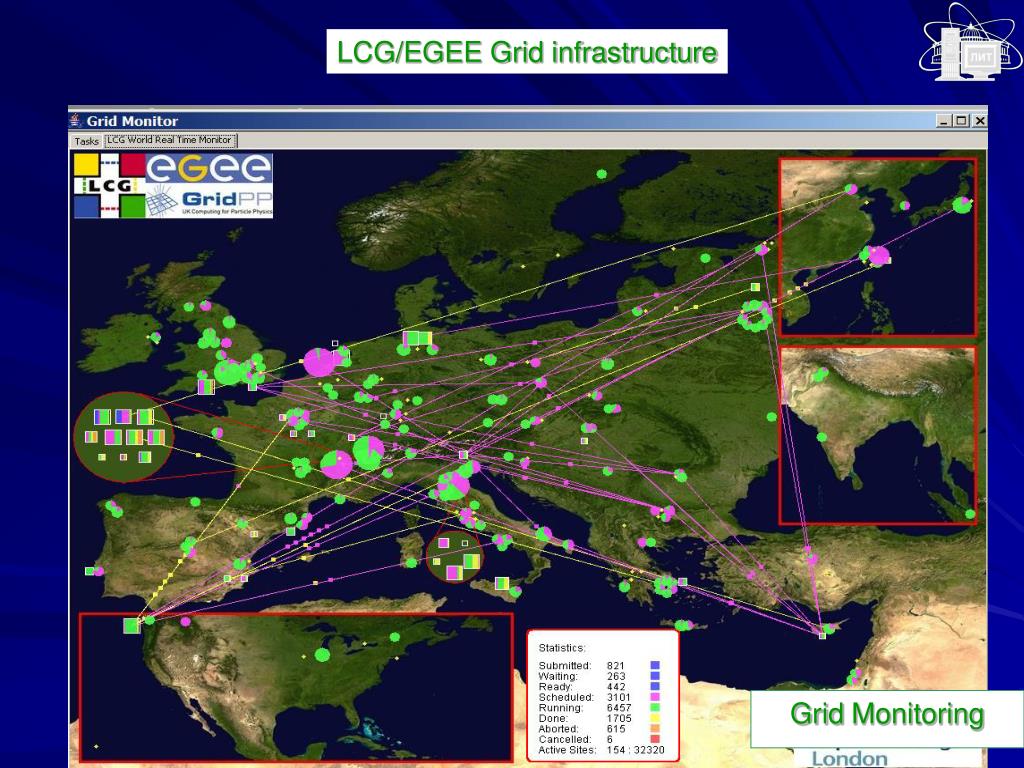Click the large green pie marker near London
The image size is (1024, 768).
[x=228, y=373]
